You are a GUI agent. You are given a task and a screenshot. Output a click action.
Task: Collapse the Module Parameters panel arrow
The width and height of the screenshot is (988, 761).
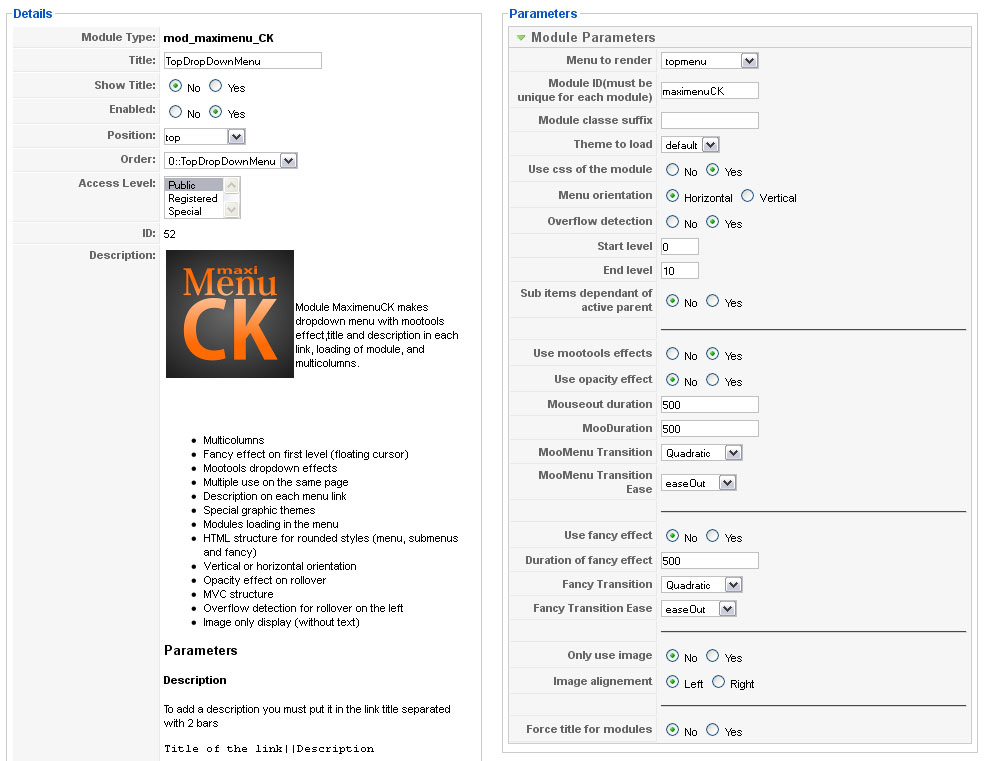[x=520, y=38]
